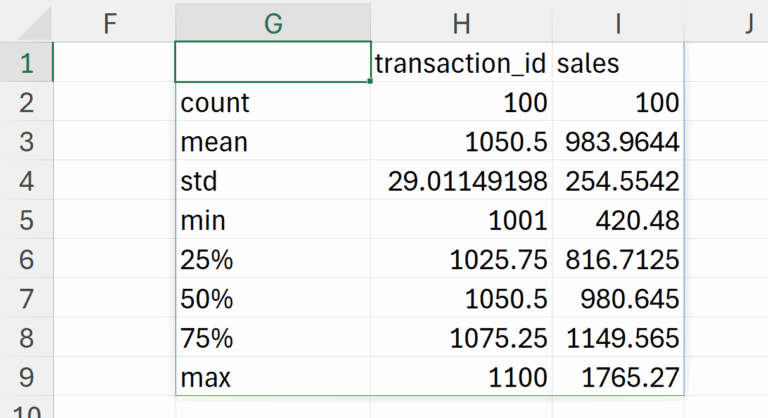Click the row 4 header
This screenshot has width=768, height=418.
pyautogui.click(x=25, y=181)
